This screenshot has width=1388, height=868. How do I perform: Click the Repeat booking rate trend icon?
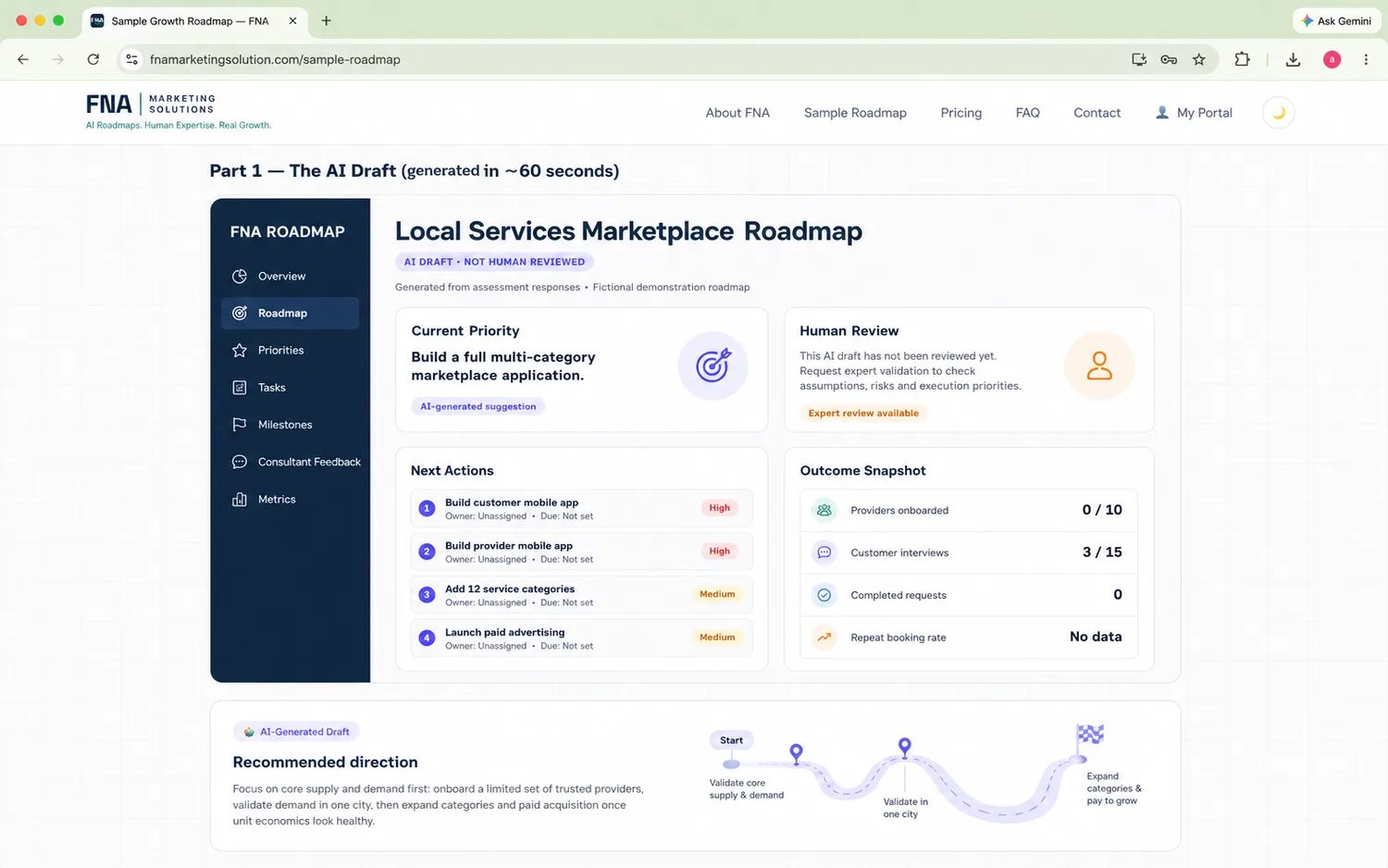[824, 637]
